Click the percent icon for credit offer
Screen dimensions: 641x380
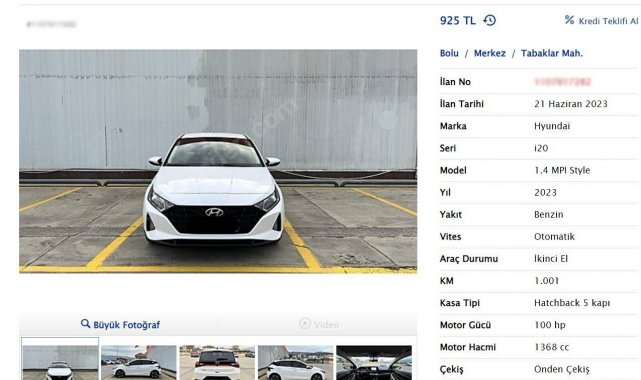click(569, 20)
